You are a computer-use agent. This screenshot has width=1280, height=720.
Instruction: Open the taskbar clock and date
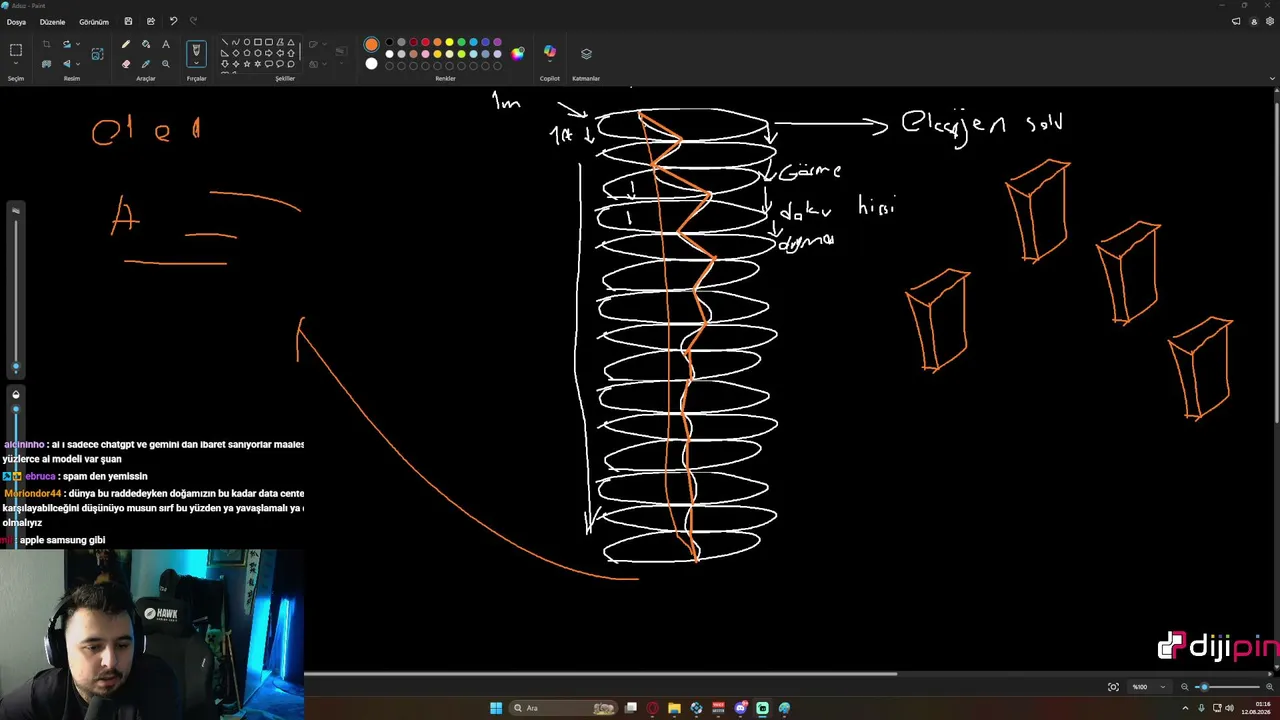pos(1255,708)
